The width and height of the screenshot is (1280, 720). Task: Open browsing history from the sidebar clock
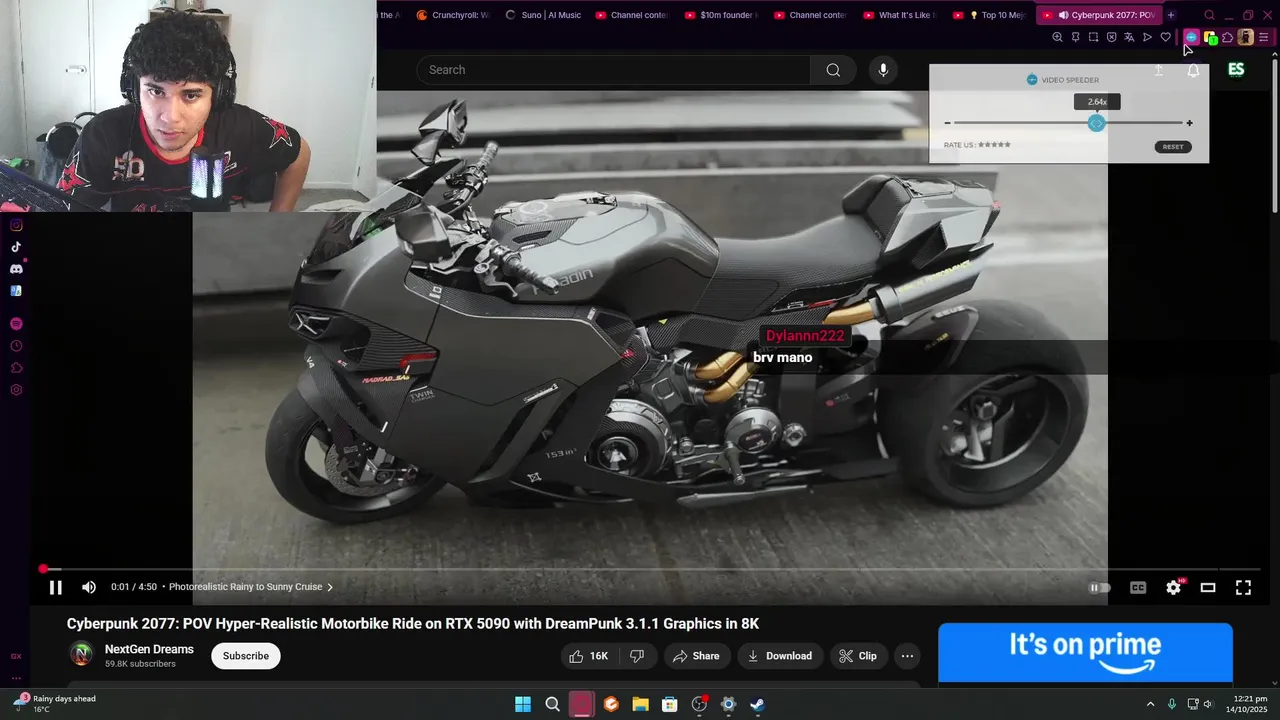pos(16,346)
